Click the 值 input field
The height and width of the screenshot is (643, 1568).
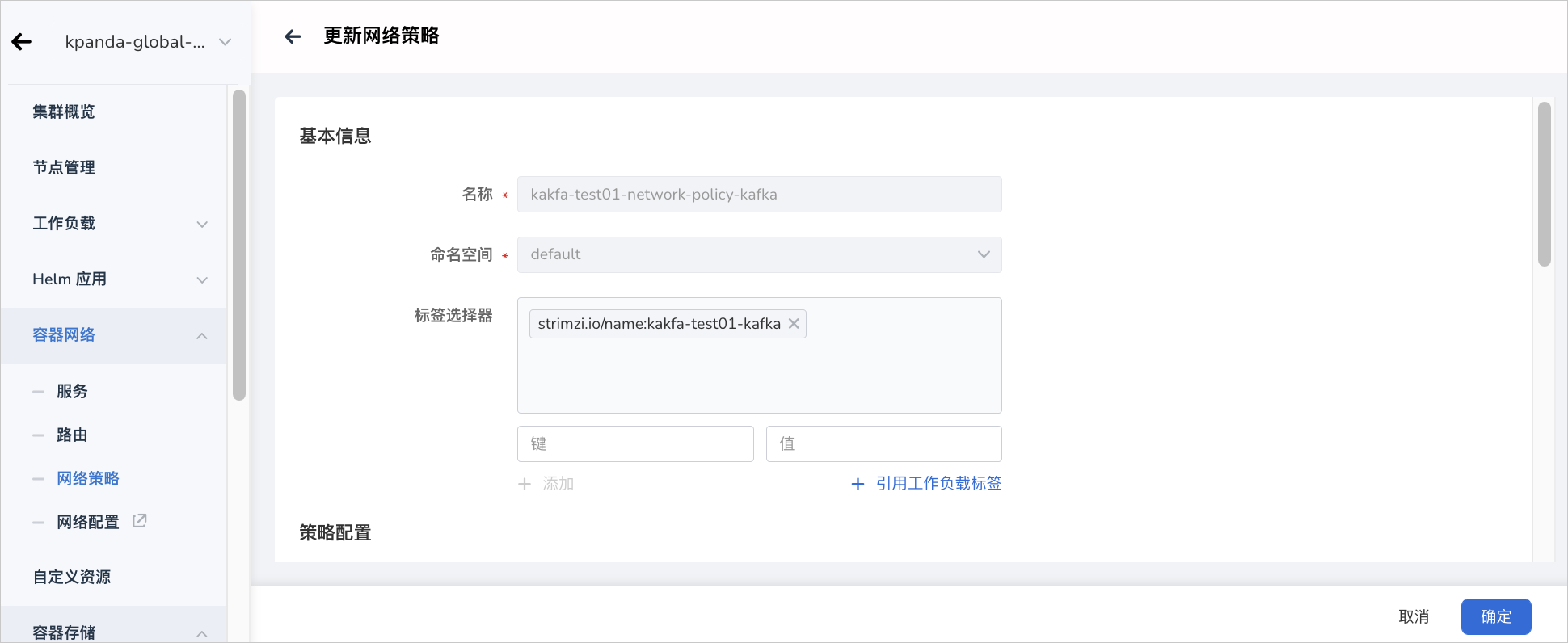[x=884, y=444]
